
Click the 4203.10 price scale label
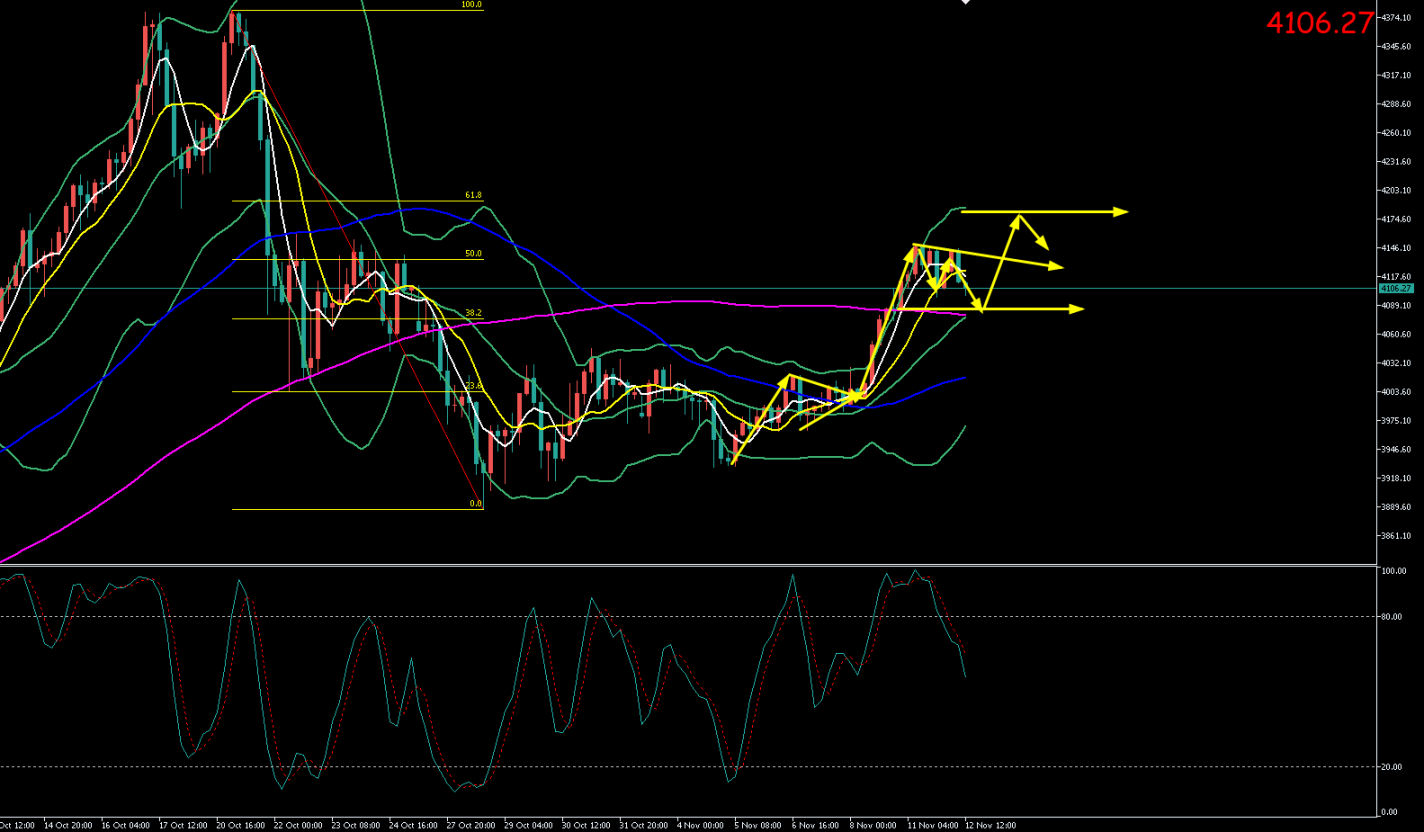coord(1394,191)
